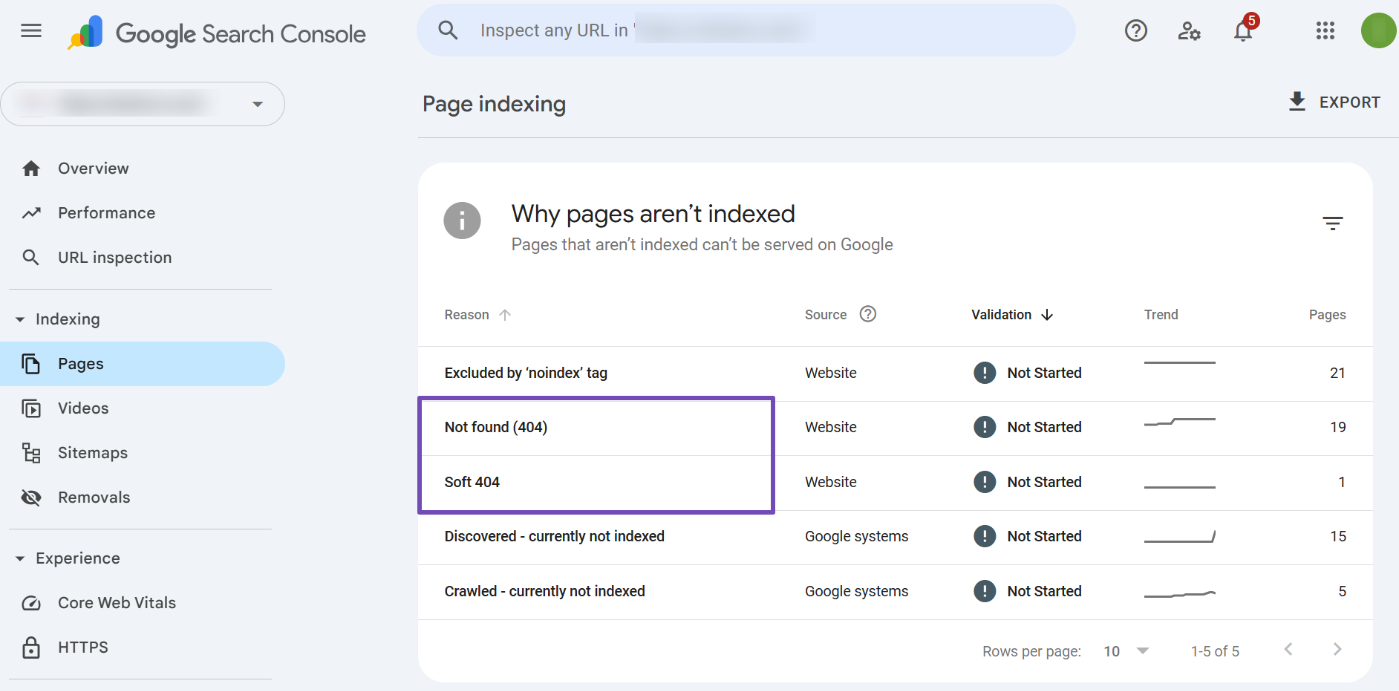Screen dimensions: 1399x691
Task: Click the trend sparkline for Discovered row
Action: [x=1180, y=537]
